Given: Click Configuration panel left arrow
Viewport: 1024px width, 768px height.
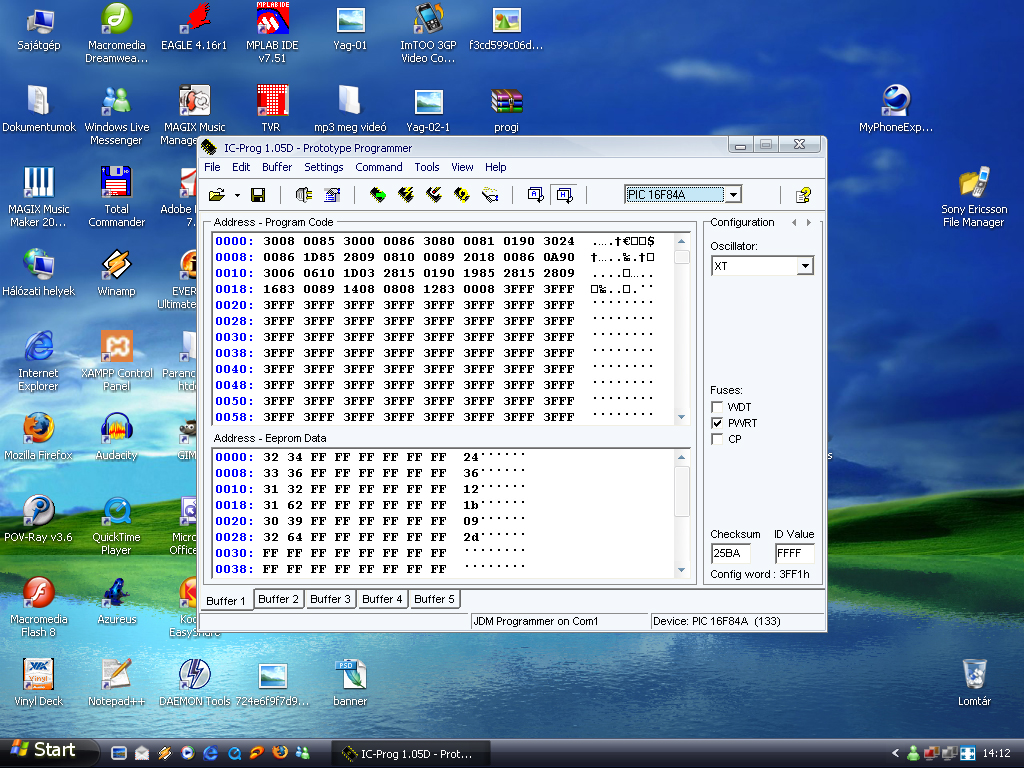Looking at the screenshot, I should pyautogui.click(x=794, y=223).
